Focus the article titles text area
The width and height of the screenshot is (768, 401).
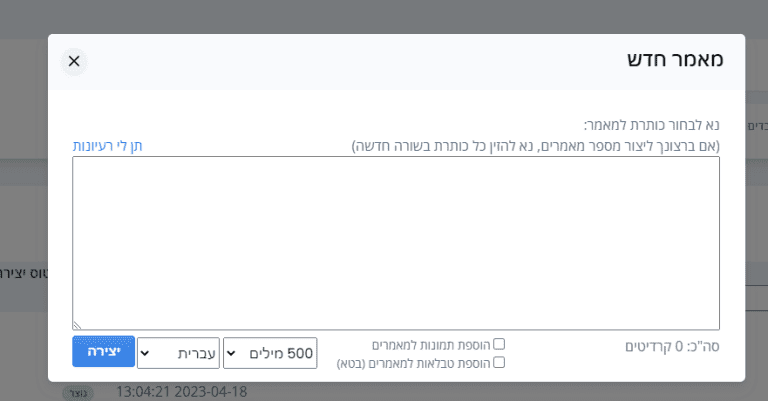click(396, 243)
